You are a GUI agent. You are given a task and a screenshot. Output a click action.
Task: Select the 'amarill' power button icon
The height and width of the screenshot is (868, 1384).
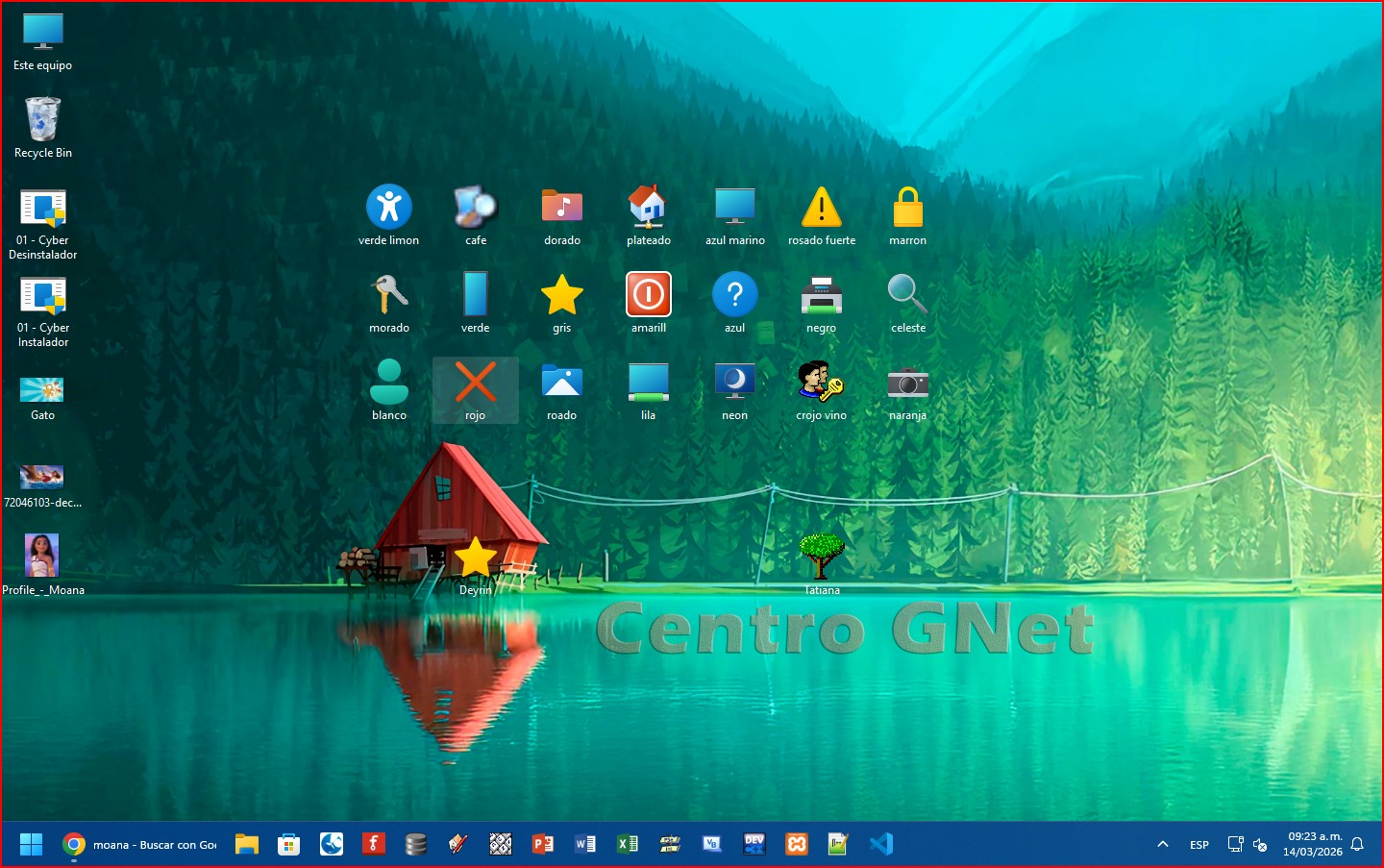[x=648, y=295]
